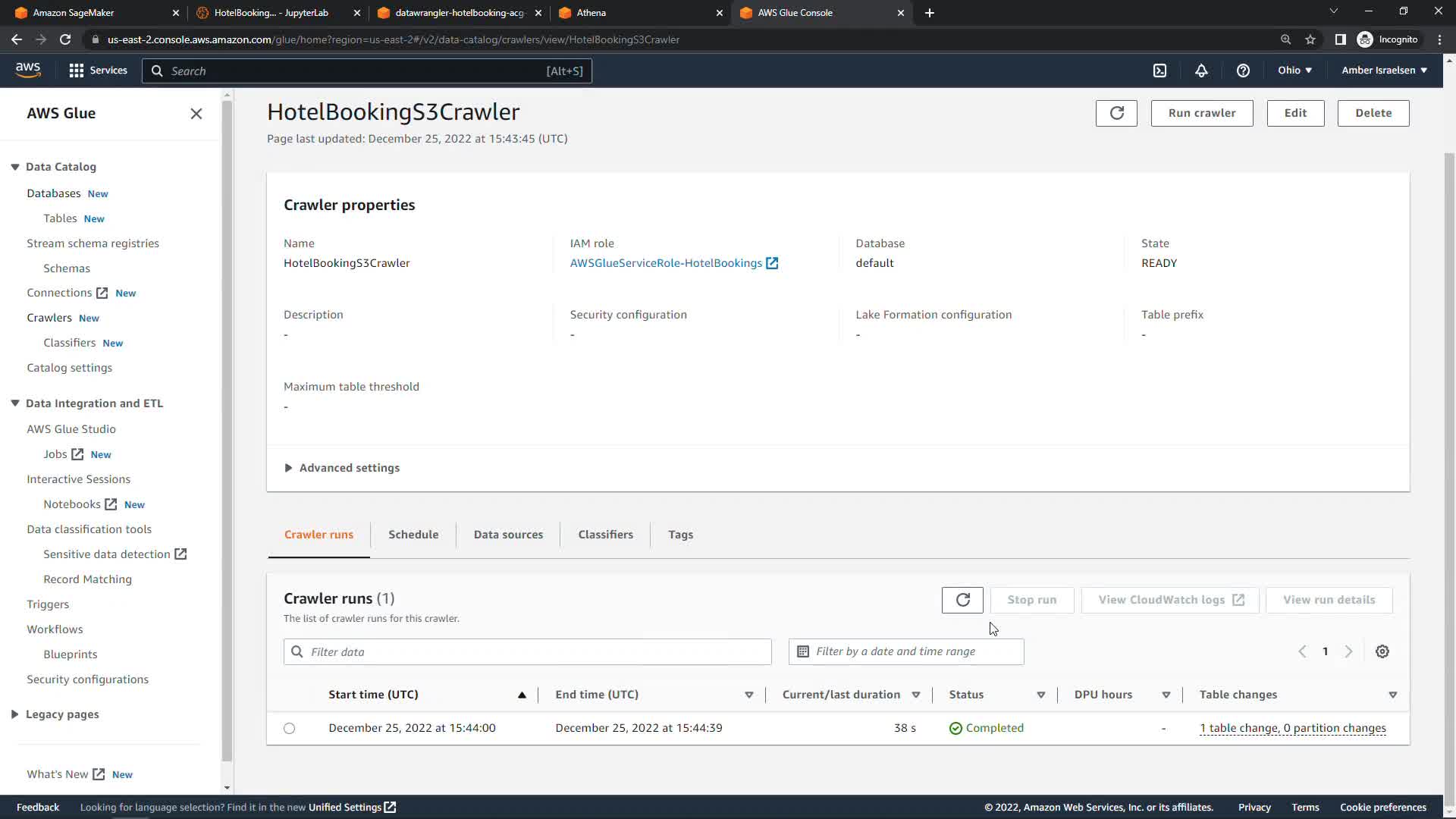Open the Ohio region dropdown

pyautogui.click(x=1294, y=71)
